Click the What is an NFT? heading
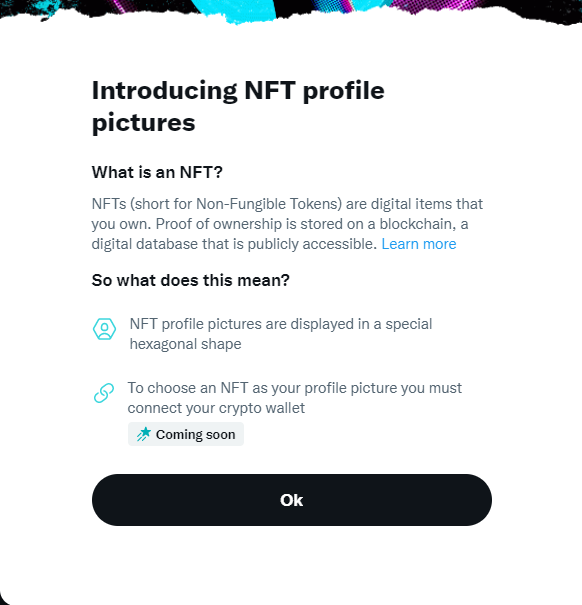The image size is (582, 605). pos(157,172)
